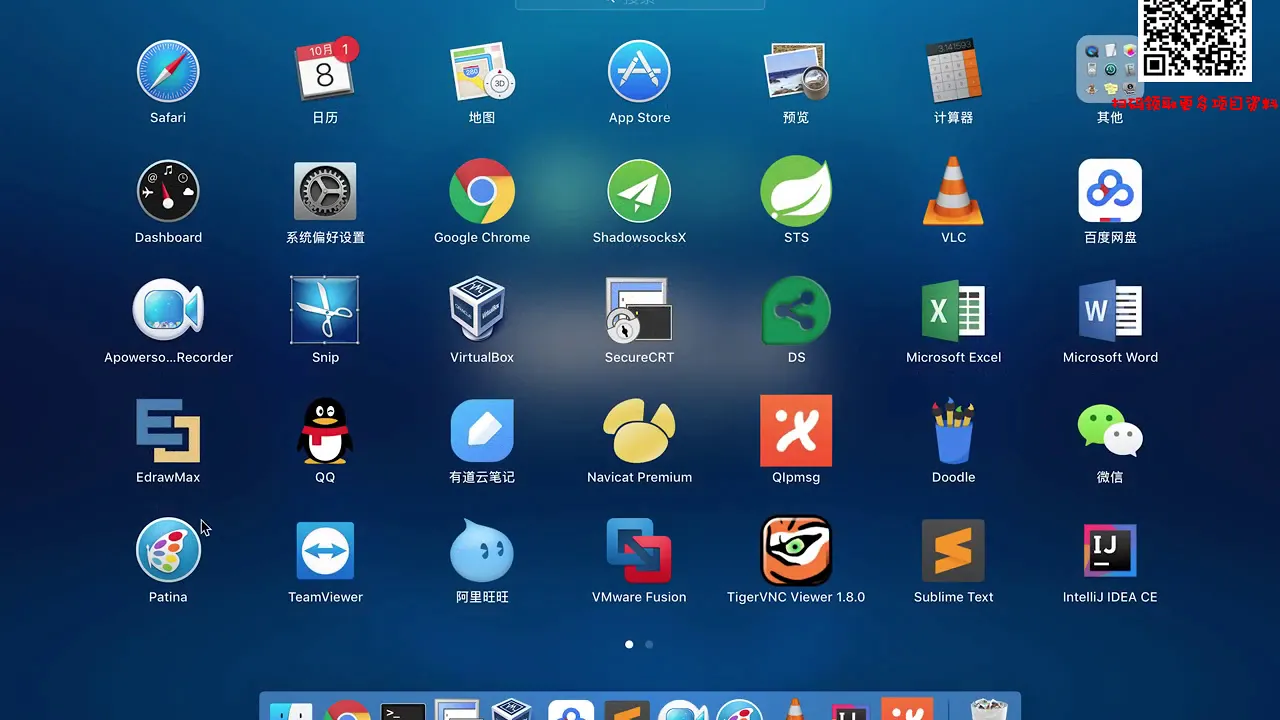Screen dimensions: 1280x720
Task: Open the Dashboard app
Action: click(168, 191)
